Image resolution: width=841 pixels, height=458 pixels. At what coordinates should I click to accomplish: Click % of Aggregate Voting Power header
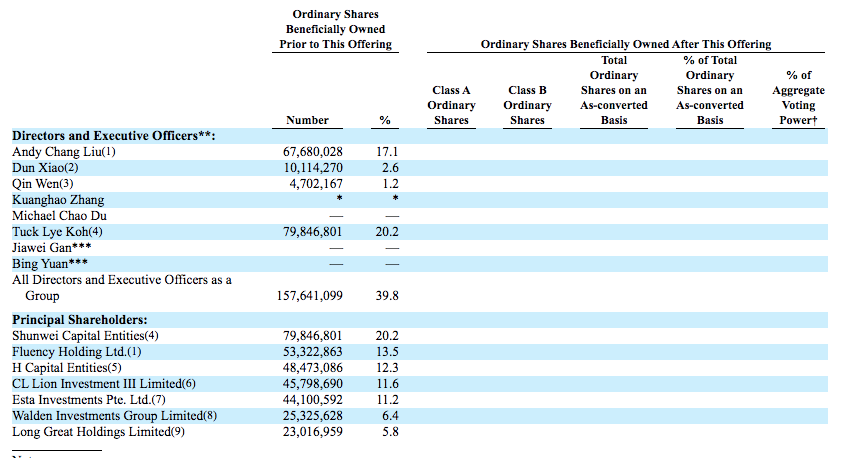[799, 98]
